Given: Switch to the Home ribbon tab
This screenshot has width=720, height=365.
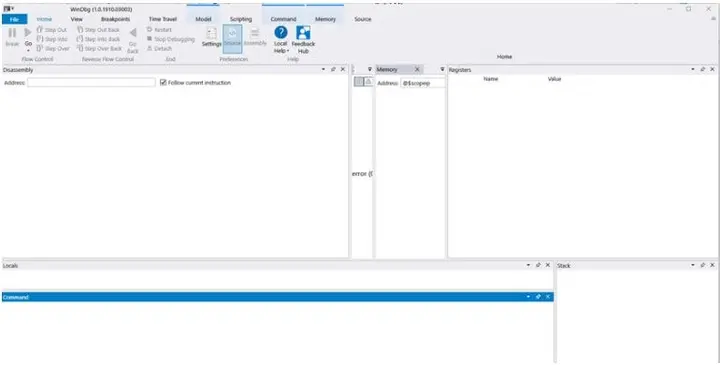Looking at the screenshot, I should 44,19.
